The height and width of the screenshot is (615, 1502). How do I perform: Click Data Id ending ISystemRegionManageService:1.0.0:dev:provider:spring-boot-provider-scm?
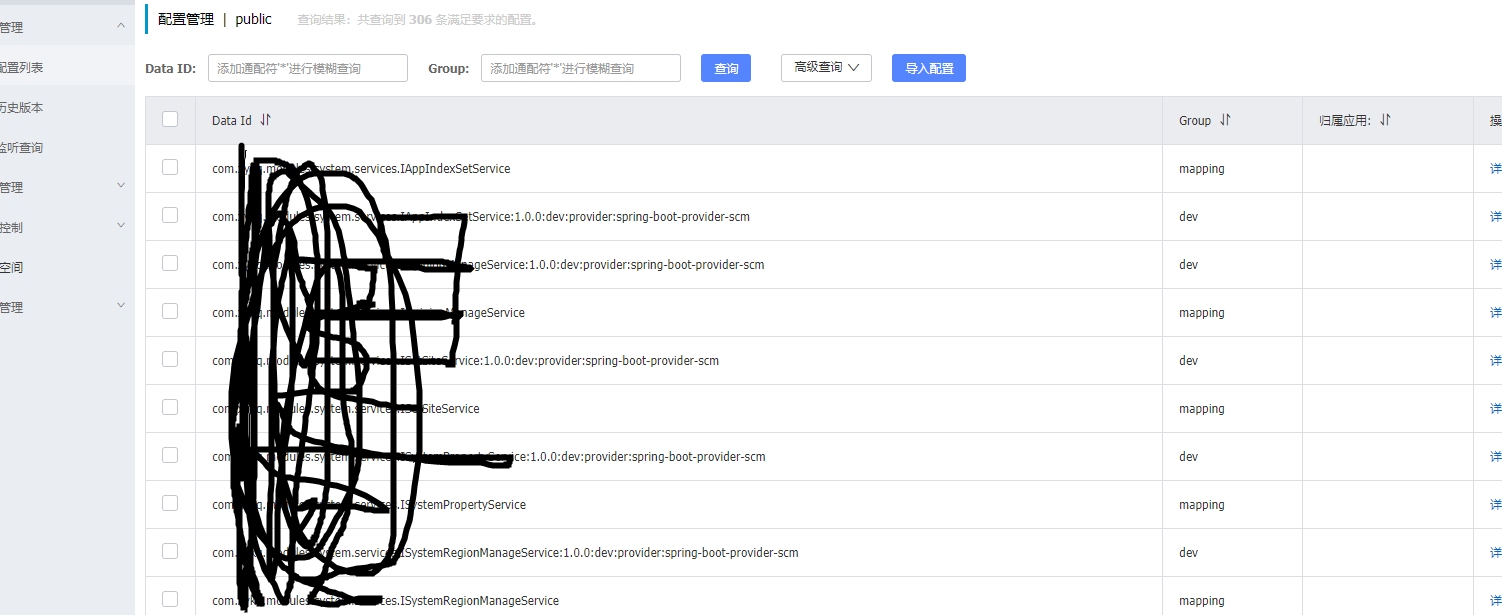[505, 553]
